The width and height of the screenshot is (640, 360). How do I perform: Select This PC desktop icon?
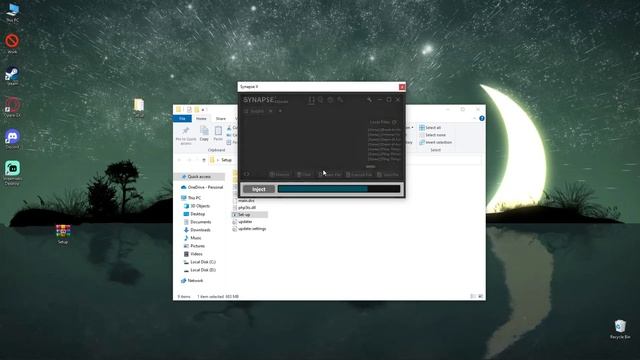13,13
